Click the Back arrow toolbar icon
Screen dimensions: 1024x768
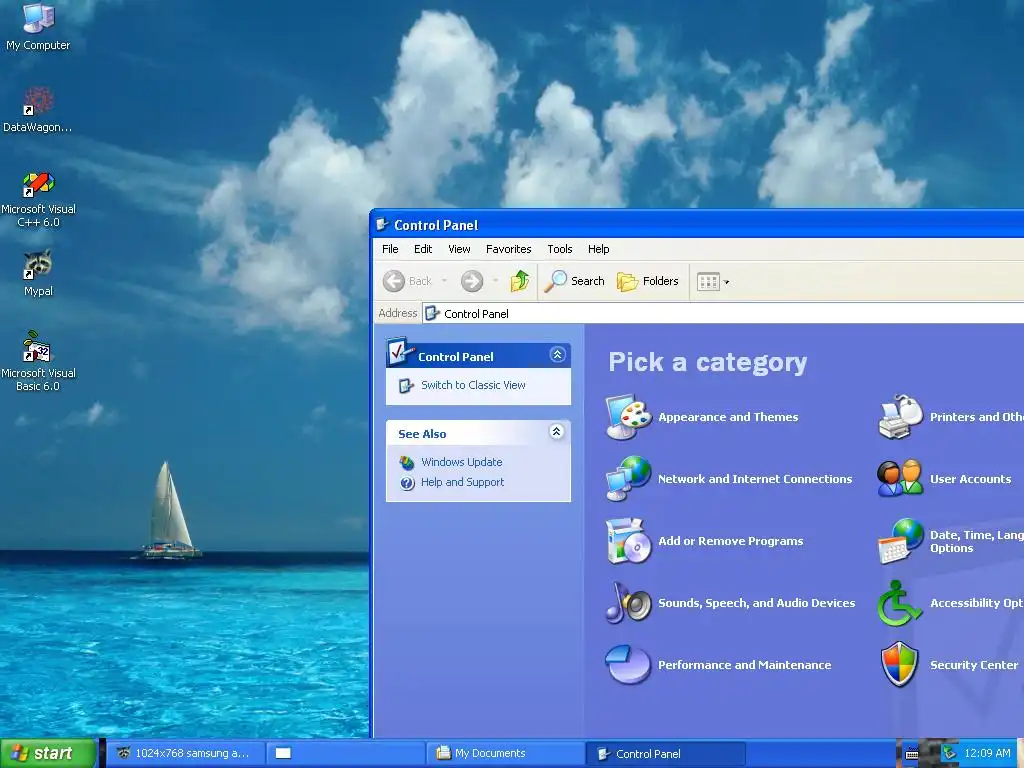(393, 281)
